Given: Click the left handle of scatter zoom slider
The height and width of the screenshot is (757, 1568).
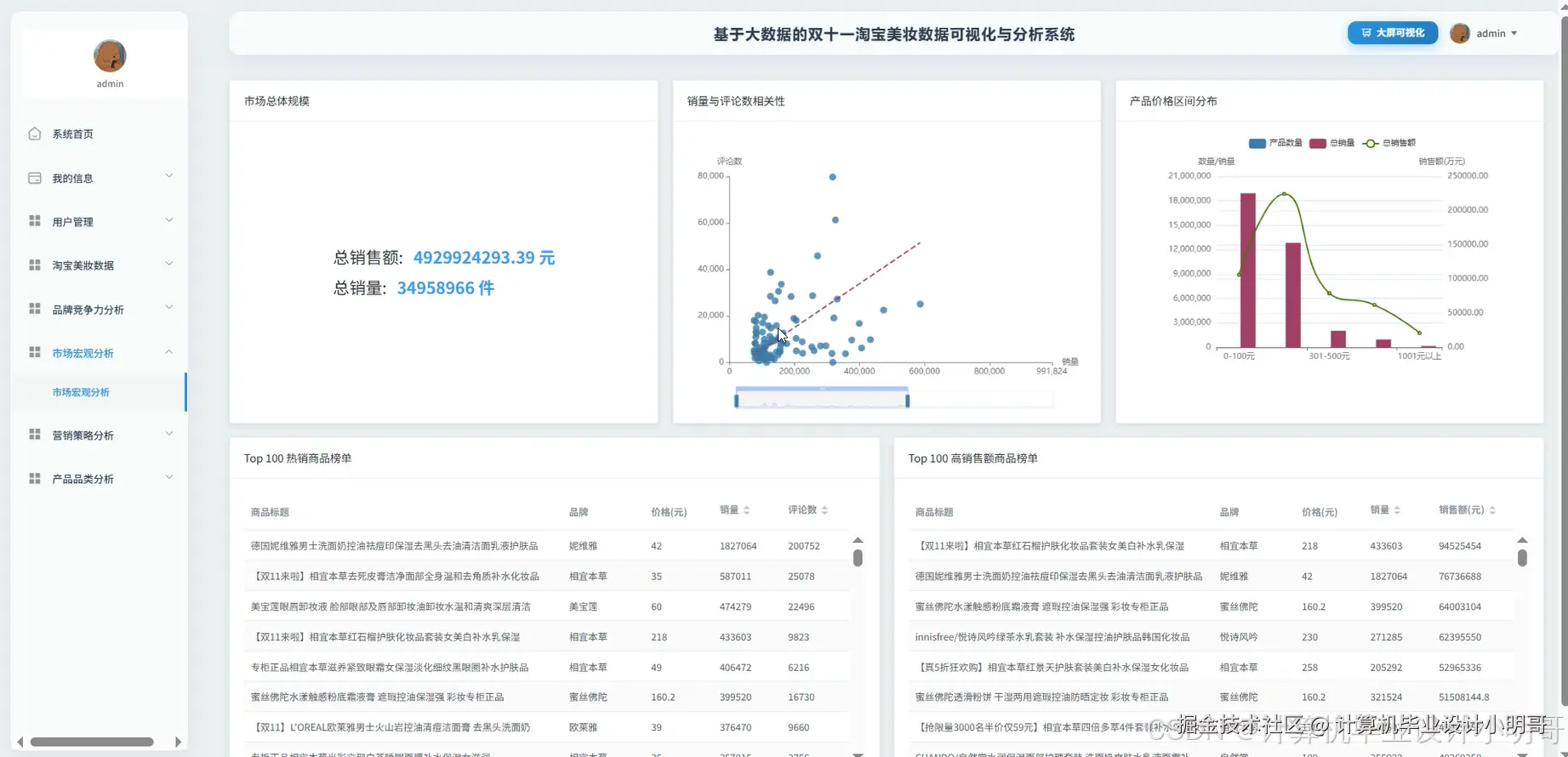Looking at the screenshot, I should click(x=737, y=400).
